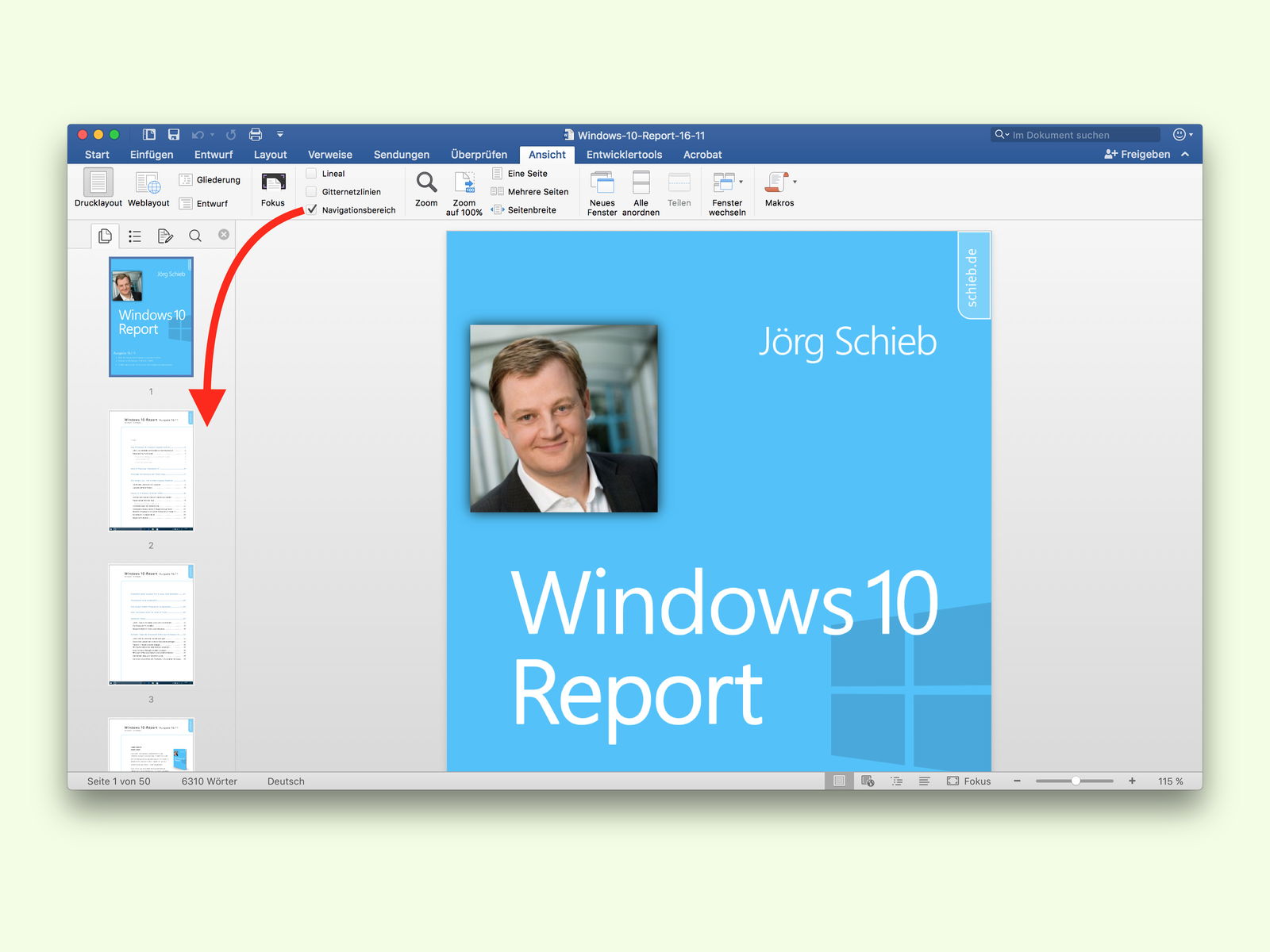The width and height of the screenshot is (1270, 952).
Task: Go to the Entwurf ribbon tab
Action: coord(214,155)
